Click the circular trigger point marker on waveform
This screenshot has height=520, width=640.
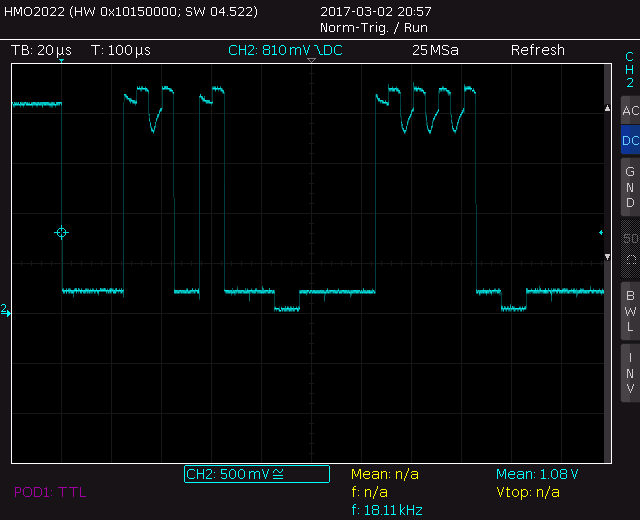click(x=61, y=233)
